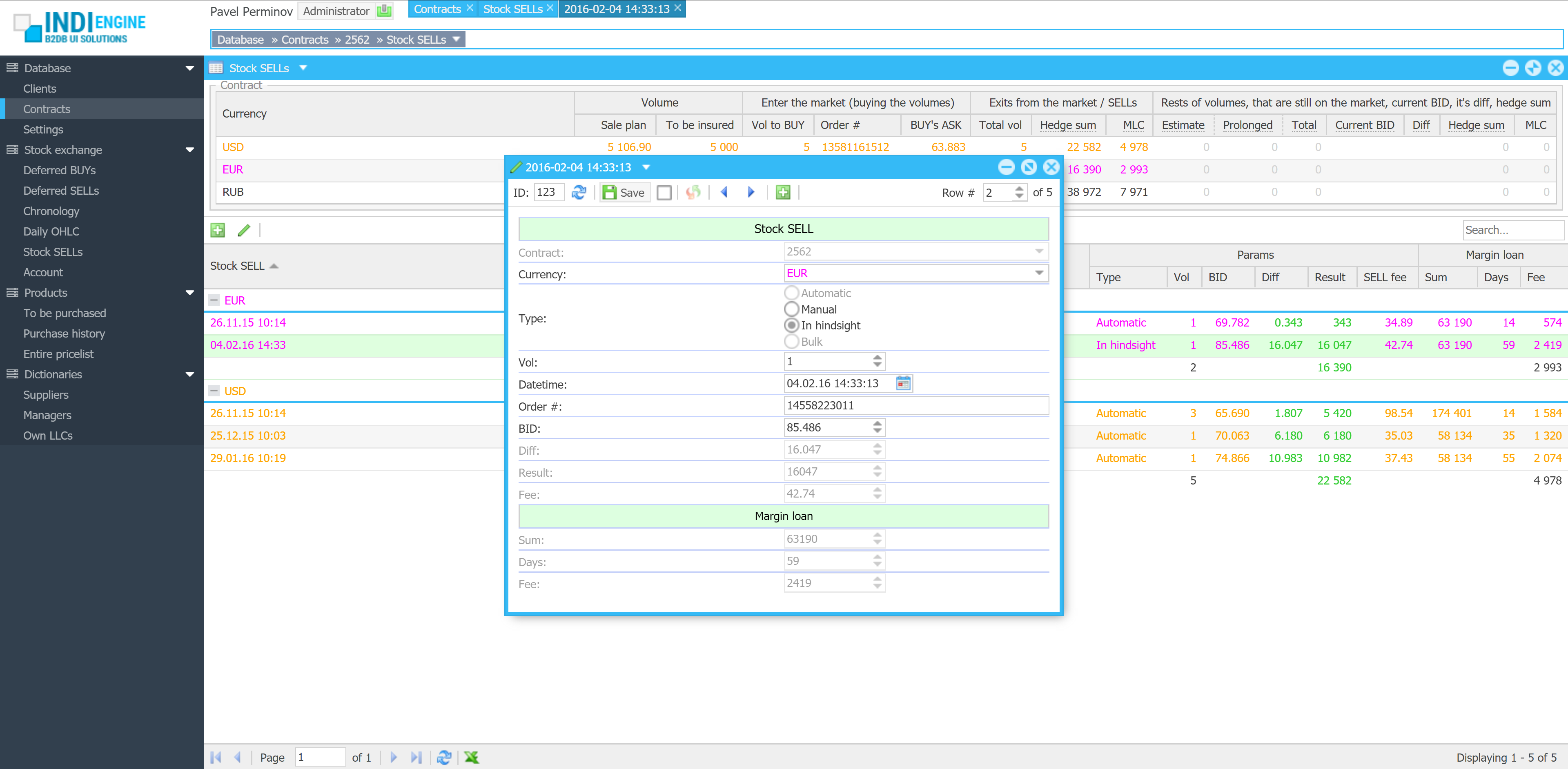Collapse the Stock exchange sidebar section
This screenshot has width=1568, height=769.
point(189,150)
